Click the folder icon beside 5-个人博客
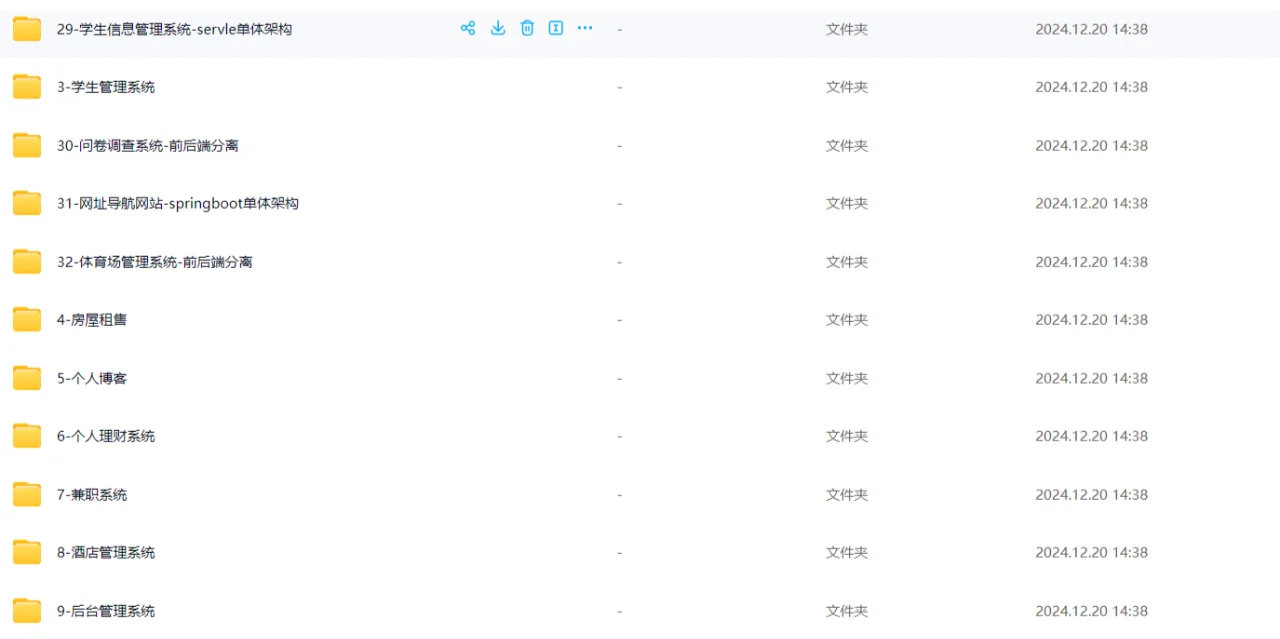The height and width of the screenshot is (639, 1280). click(x=26, y=377)
